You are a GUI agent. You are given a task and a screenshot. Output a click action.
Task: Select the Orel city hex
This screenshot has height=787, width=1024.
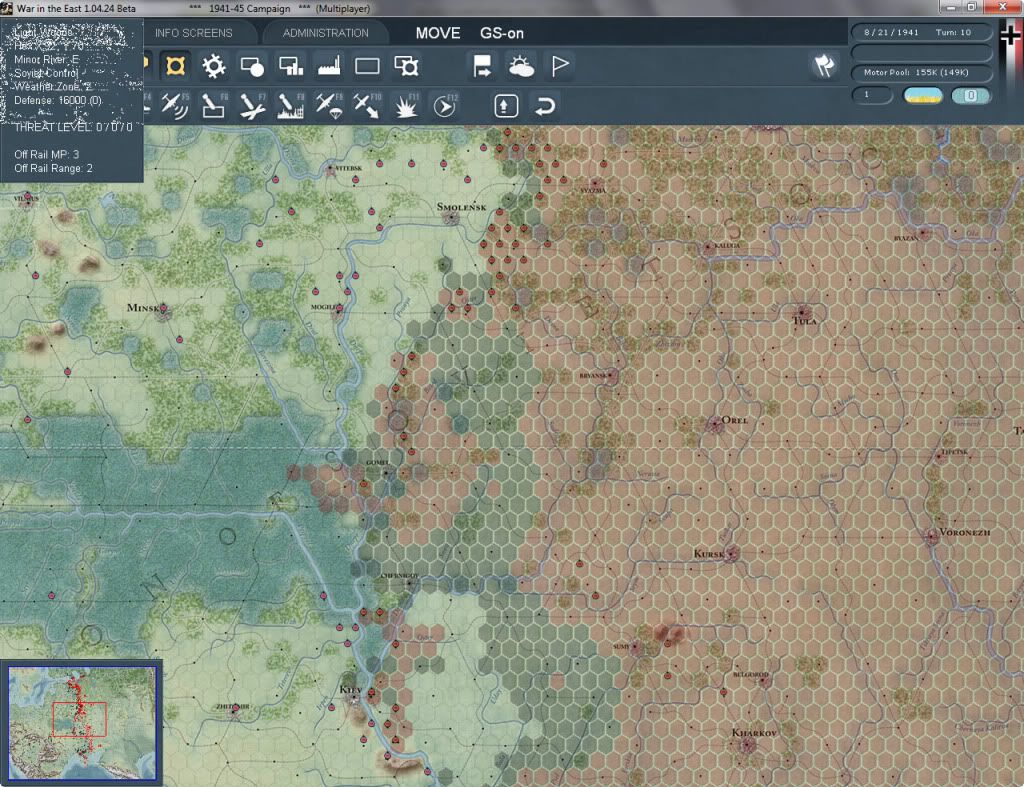pyautogui.click(x=715, y=425)
